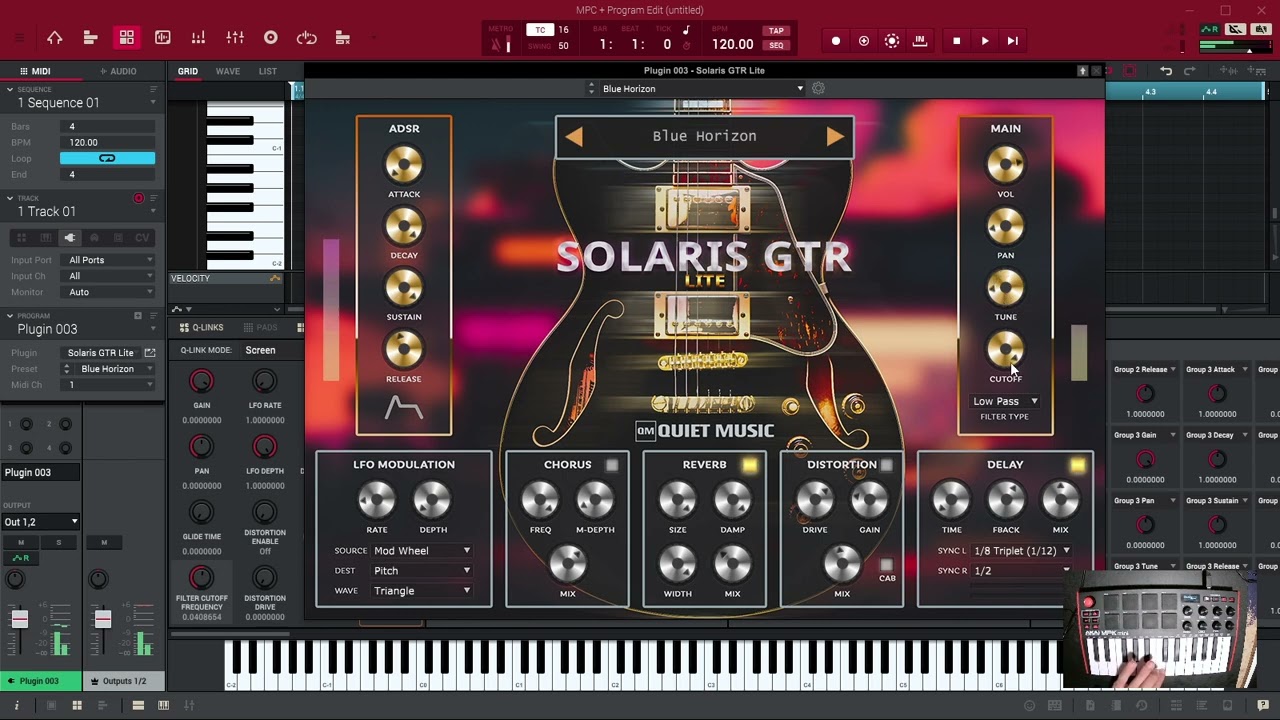Go to next preset with right arrow
1280x720 pixels.
(835, 137)
